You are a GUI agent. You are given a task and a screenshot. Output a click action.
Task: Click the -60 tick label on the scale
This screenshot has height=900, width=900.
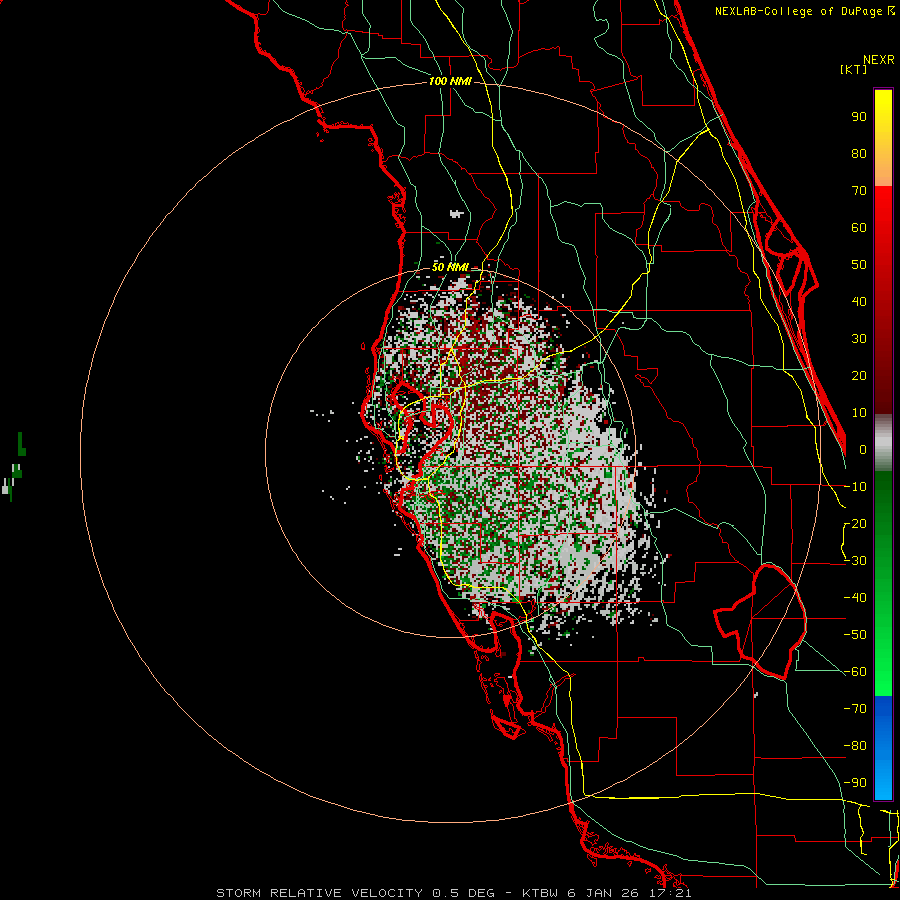(x=855, y=672)
